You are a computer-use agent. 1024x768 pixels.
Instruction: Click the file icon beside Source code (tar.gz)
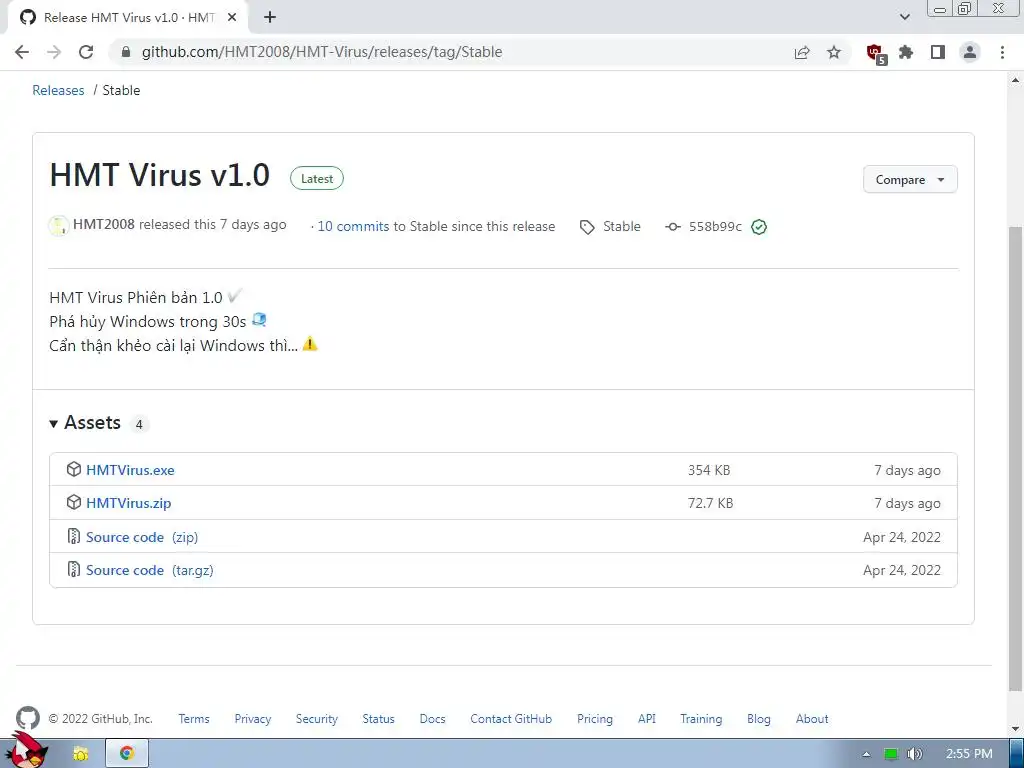tap(74, 569)
